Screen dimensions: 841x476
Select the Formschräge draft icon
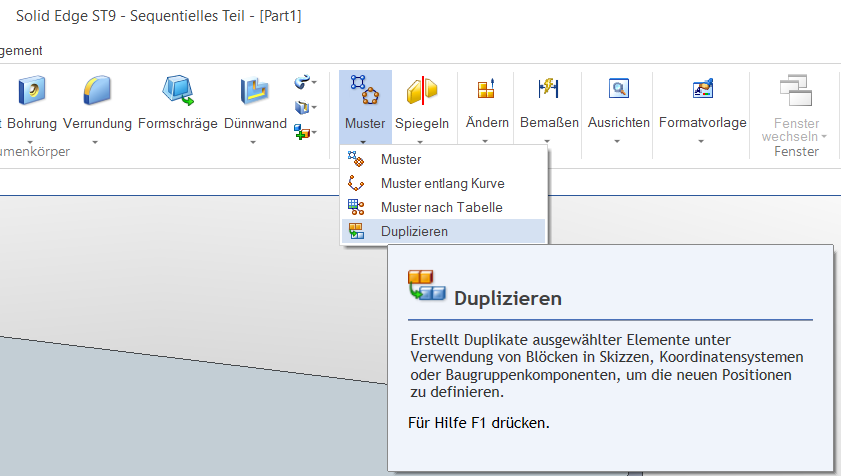pyautogui.click(x=178, y=90)
